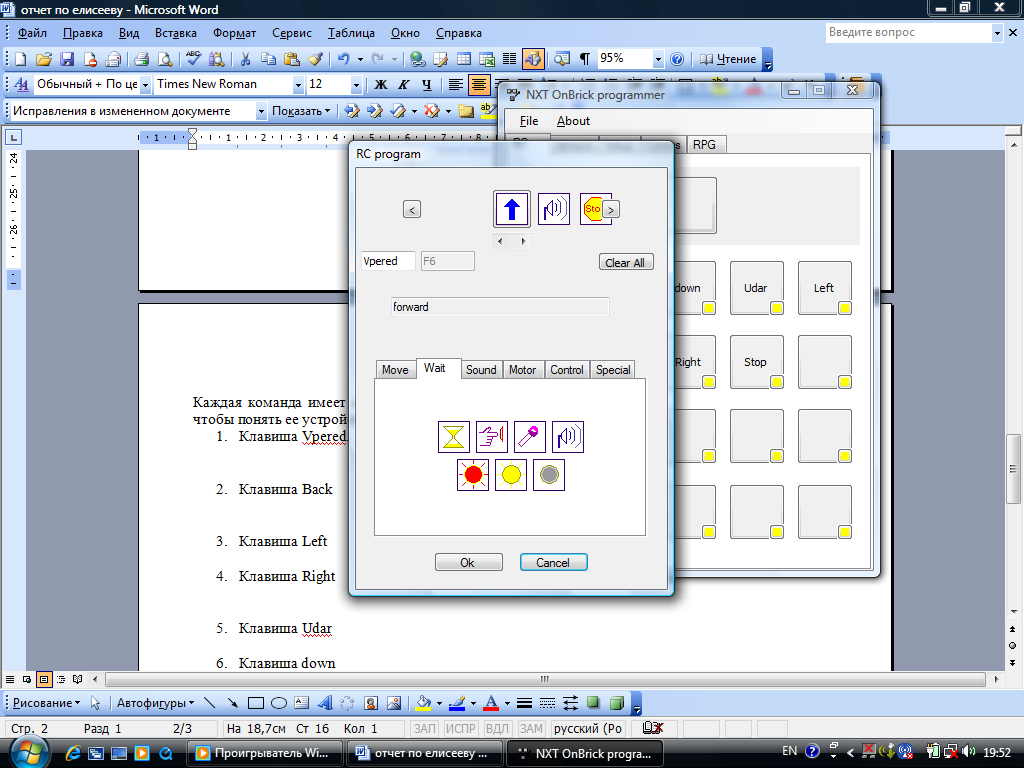Image resolution: width=1024 pixels, height=768 pixels.
Task: Click Cancel in RC program dialog
Action: pos(554,562)
